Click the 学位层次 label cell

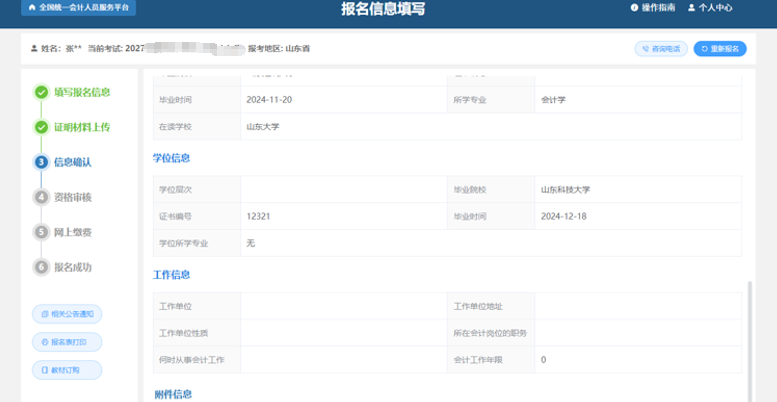click(x=197, y=189)
